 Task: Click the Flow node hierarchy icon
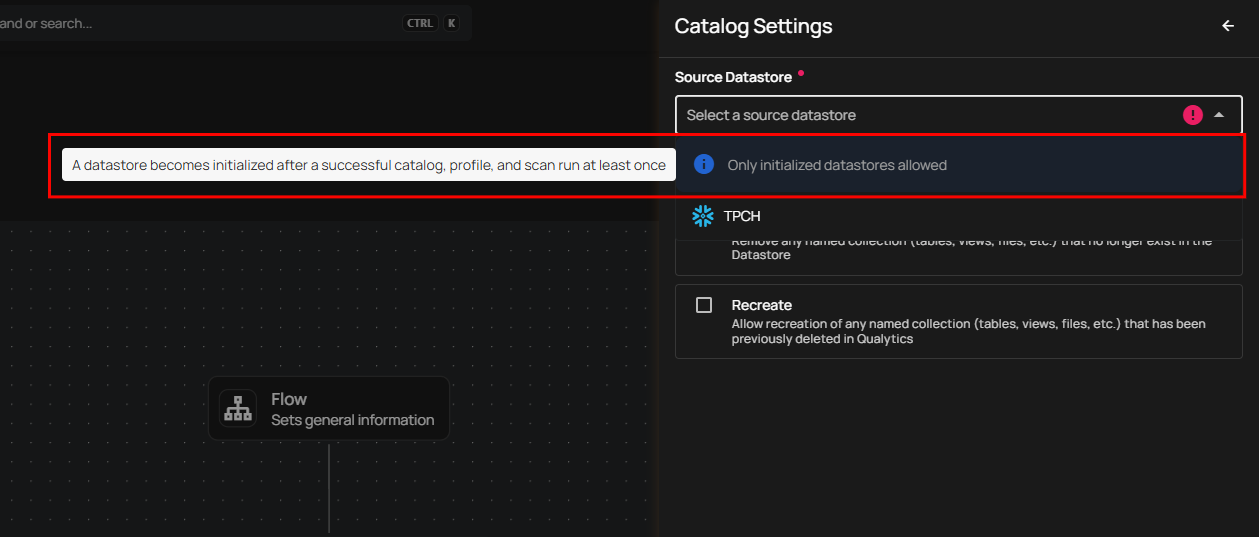(238, 409)
